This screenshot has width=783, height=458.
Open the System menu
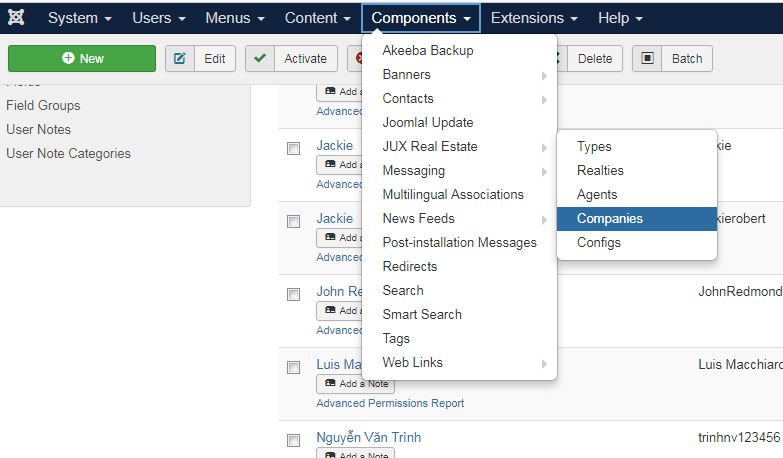[79, 18]
